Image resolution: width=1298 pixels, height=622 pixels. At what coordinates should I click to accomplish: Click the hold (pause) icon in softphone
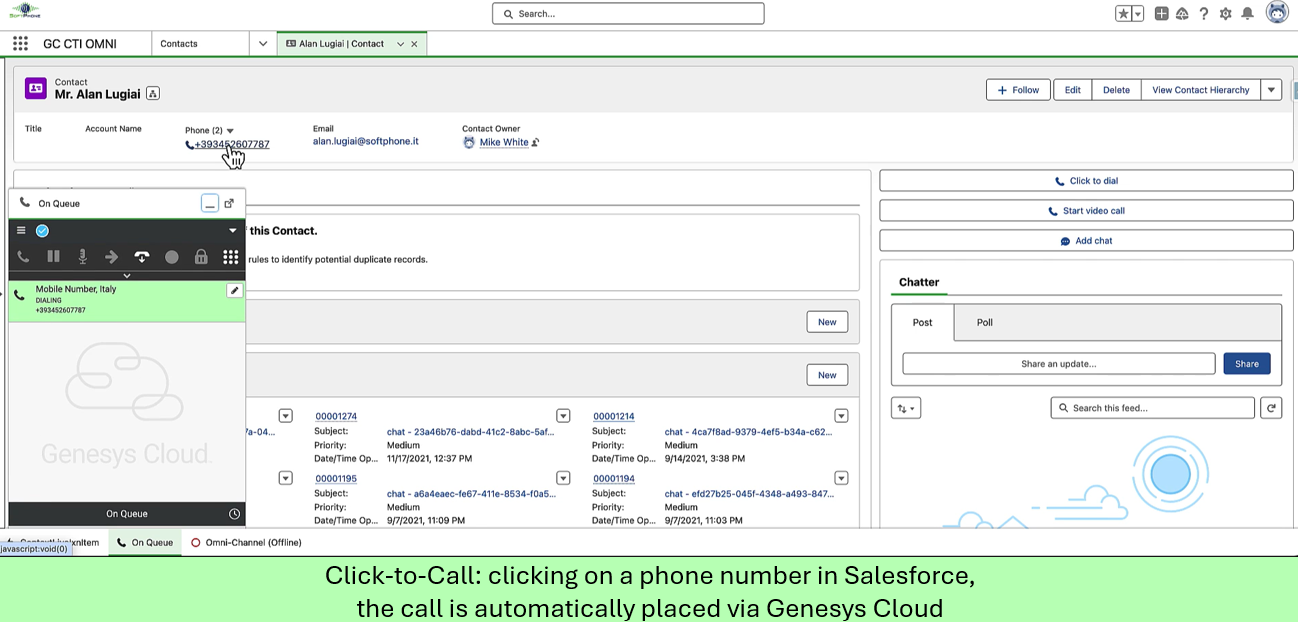point(53,257)
